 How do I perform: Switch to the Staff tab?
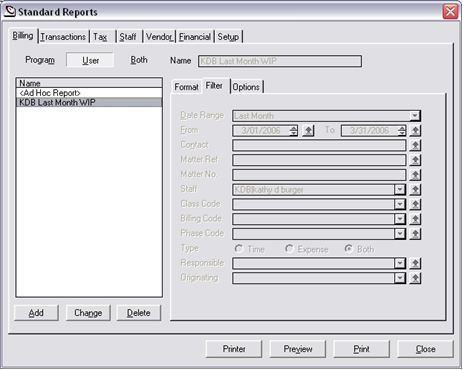[129, 37]
